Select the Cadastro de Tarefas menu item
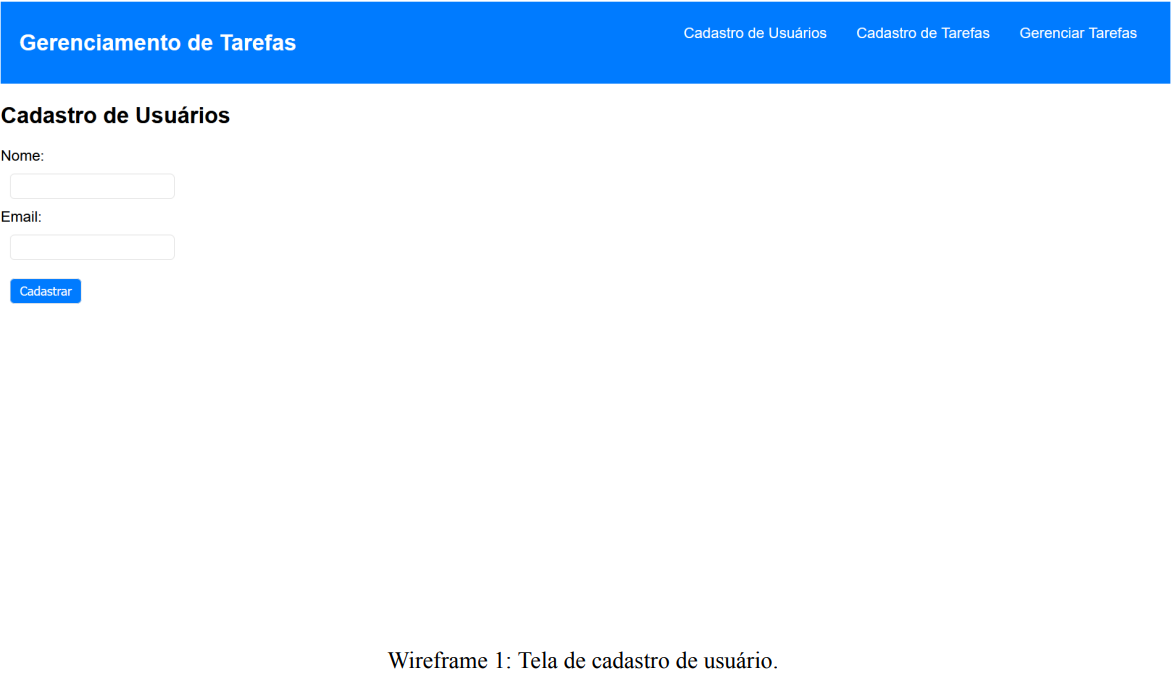Screen dimensions: 1173x675 point(922,33)
